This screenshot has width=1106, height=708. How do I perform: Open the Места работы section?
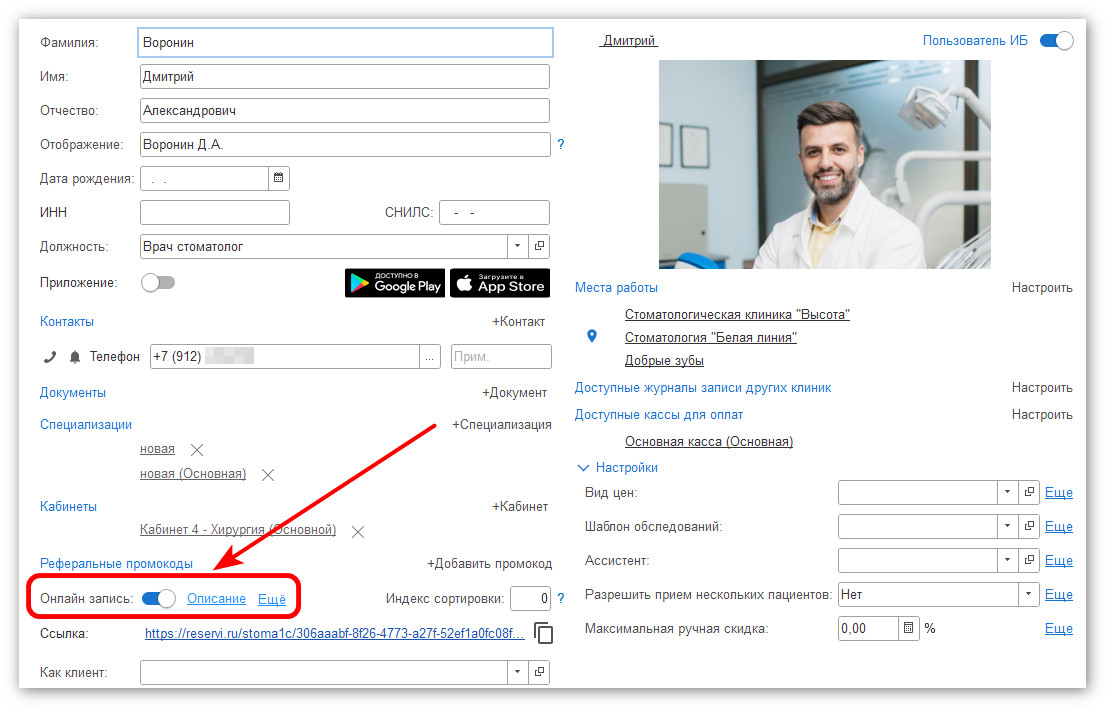[x=616, y=288]
